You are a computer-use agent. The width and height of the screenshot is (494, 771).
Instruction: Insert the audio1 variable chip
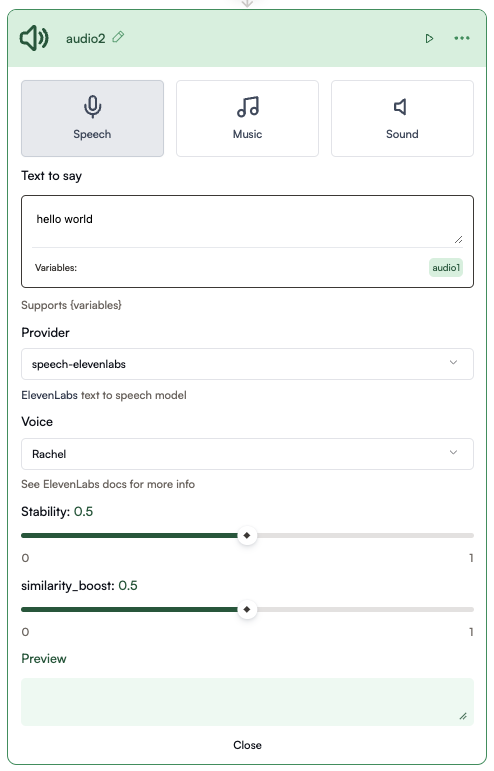(446, 267)
